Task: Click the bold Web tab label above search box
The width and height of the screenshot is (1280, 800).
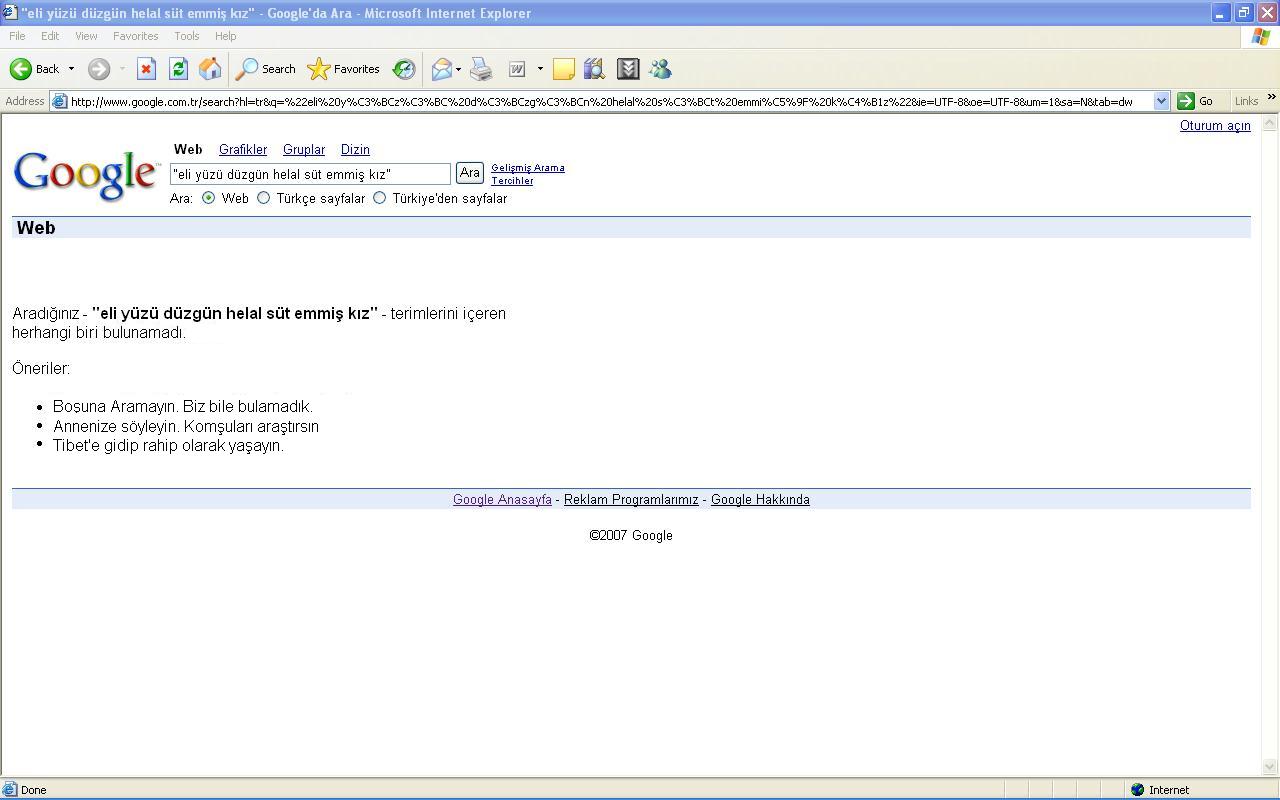Action: [x=188, y=149]
